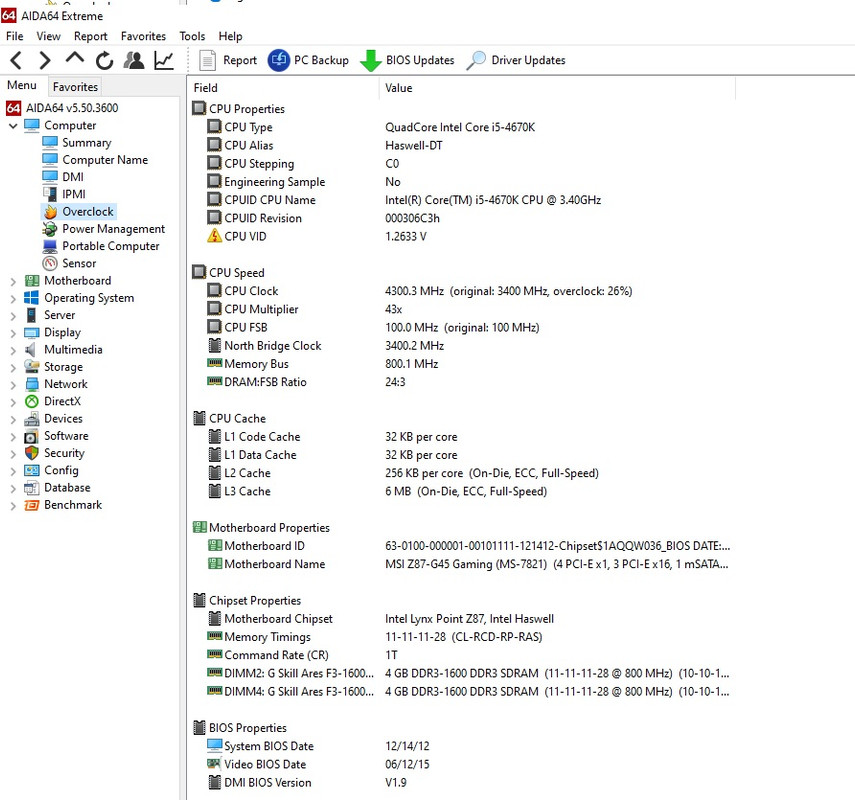The image size is (855, 800).
Task: Select the Overclock flame icon in tree
Action: (x=50, y=212)
